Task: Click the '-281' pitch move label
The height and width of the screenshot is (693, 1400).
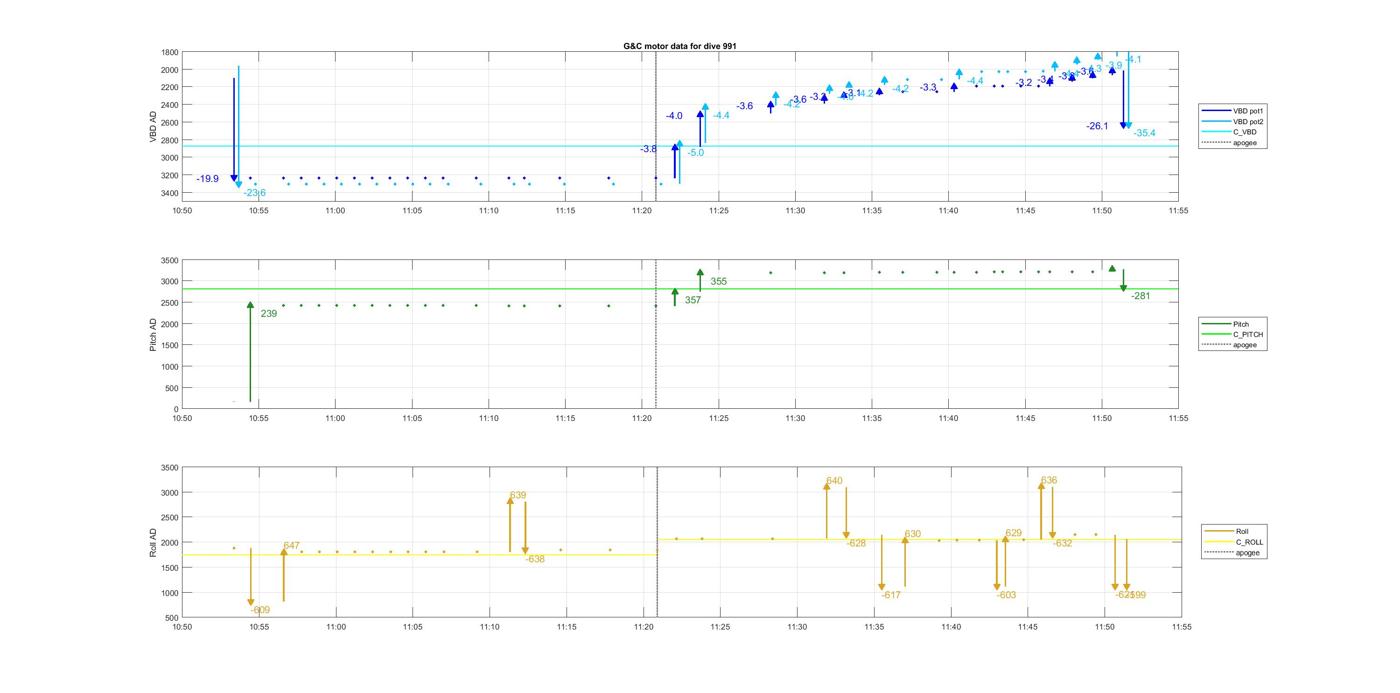Action: coord(1141,296)
